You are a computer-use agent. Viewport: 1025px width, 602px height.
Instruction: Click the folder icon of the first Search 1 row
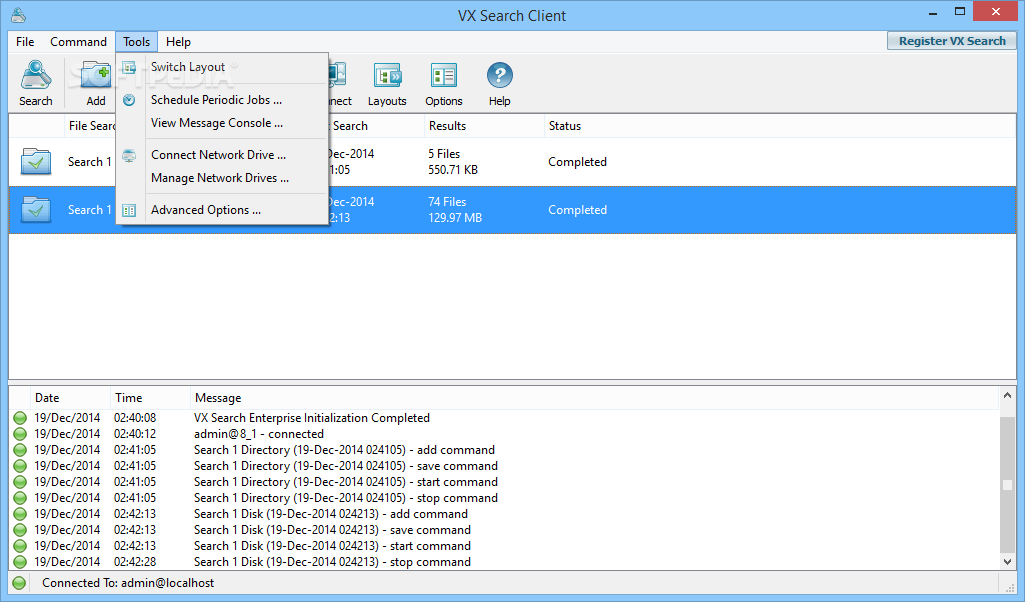click(35, 161)
